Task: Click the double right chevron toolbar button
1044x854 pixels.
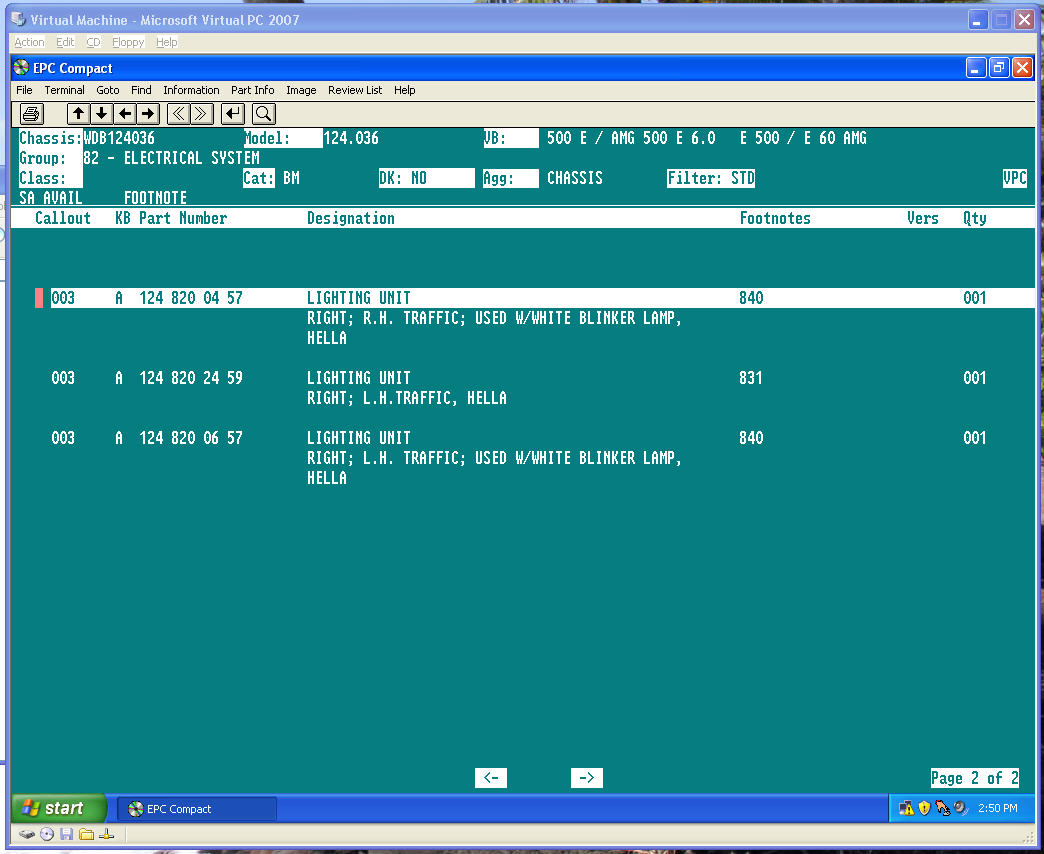Action: (201, 113)
